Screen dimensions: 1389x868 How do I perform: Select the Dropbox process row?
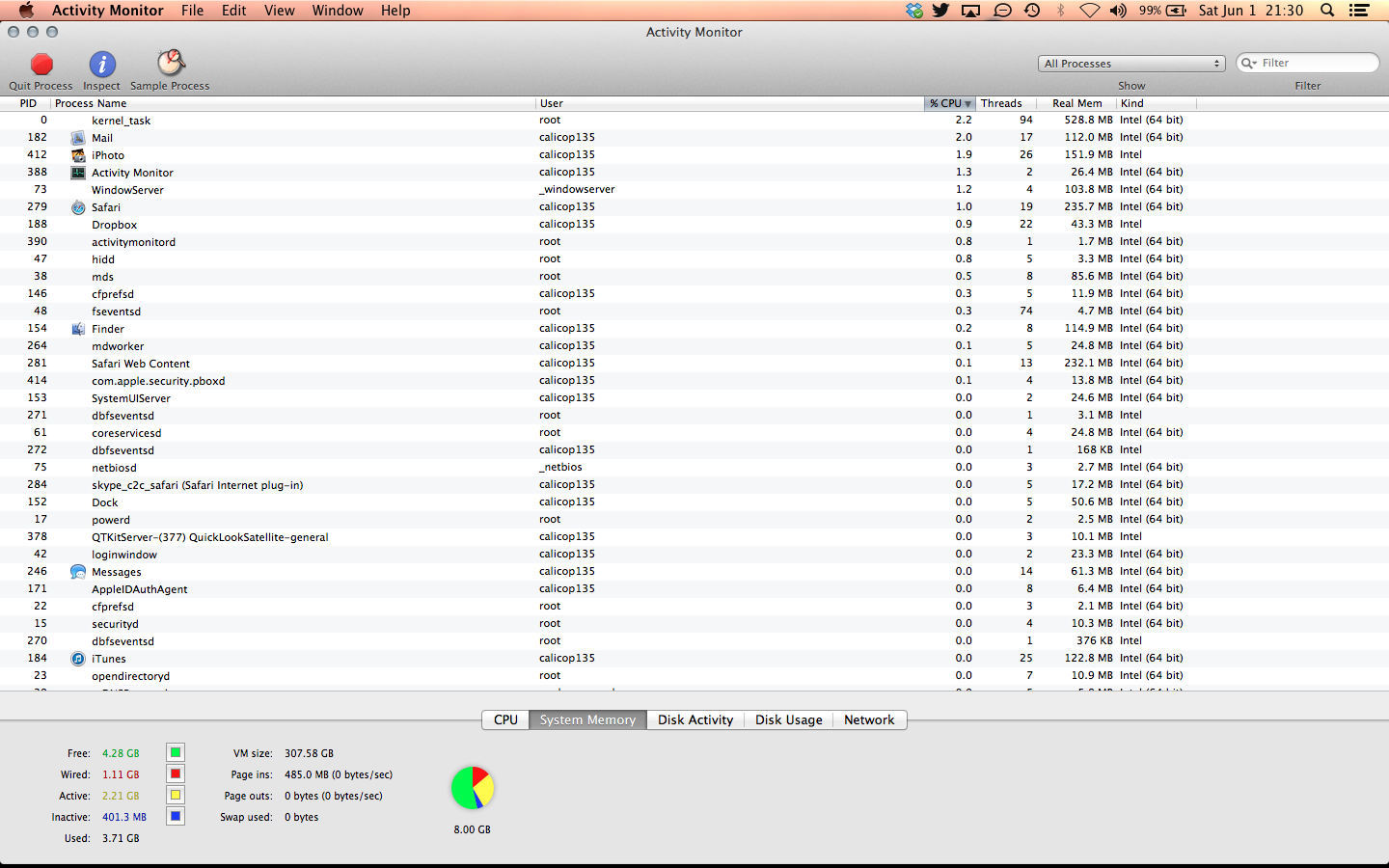[x=694, y=225]
